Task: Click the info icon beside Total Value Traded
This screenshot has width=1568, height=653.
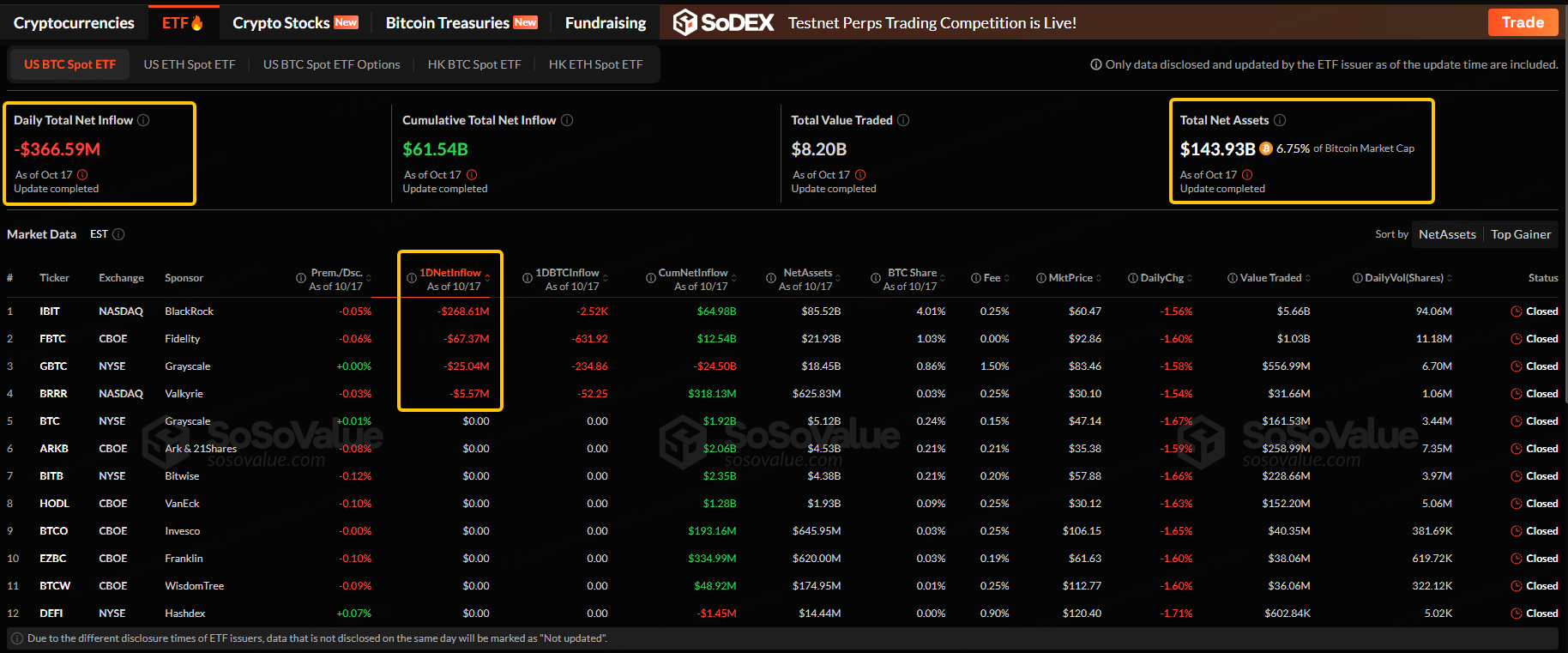Action: tap(903, 120)
